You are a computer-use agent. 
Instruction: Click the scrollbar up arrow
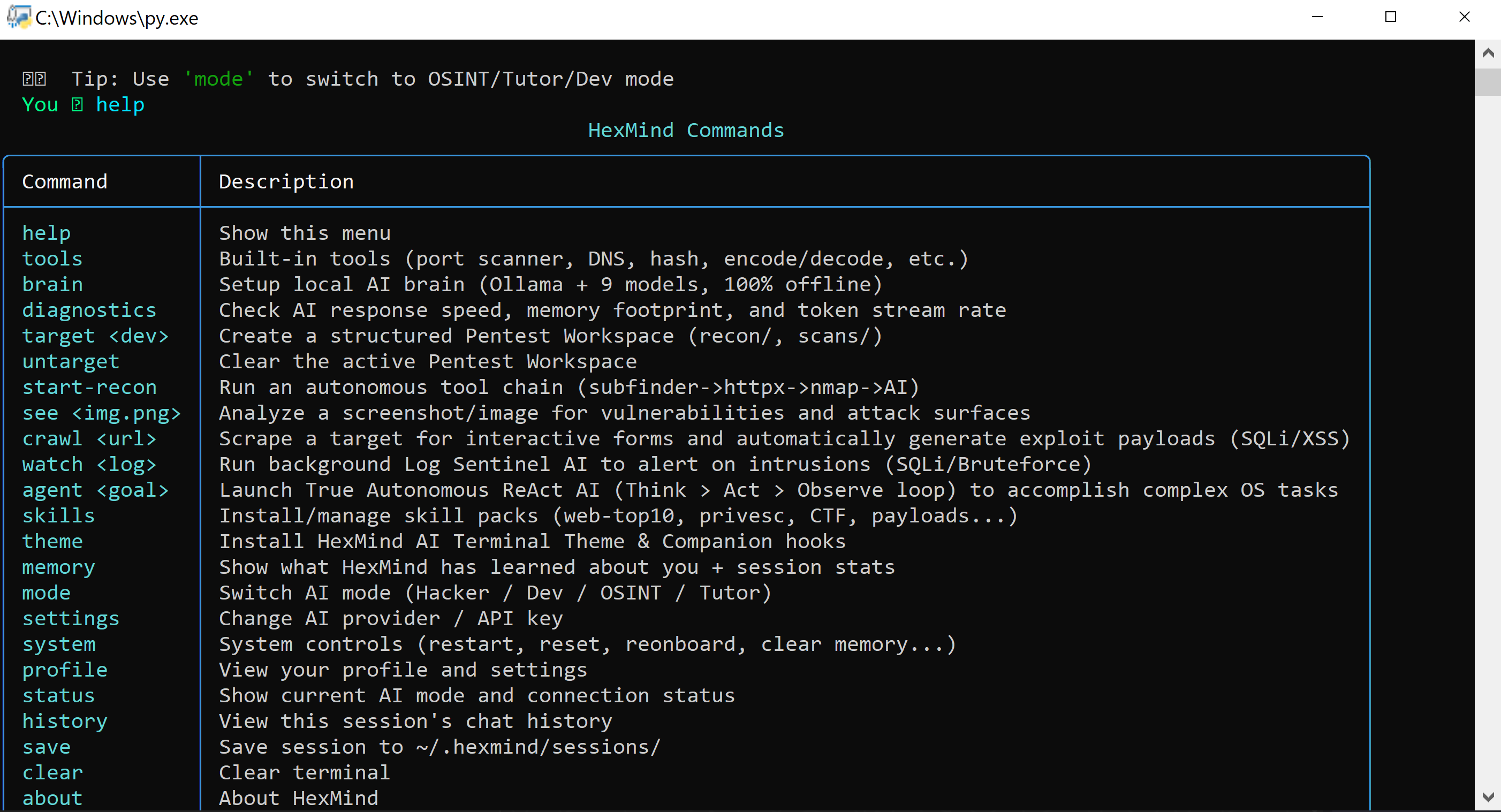point(1488,54)
